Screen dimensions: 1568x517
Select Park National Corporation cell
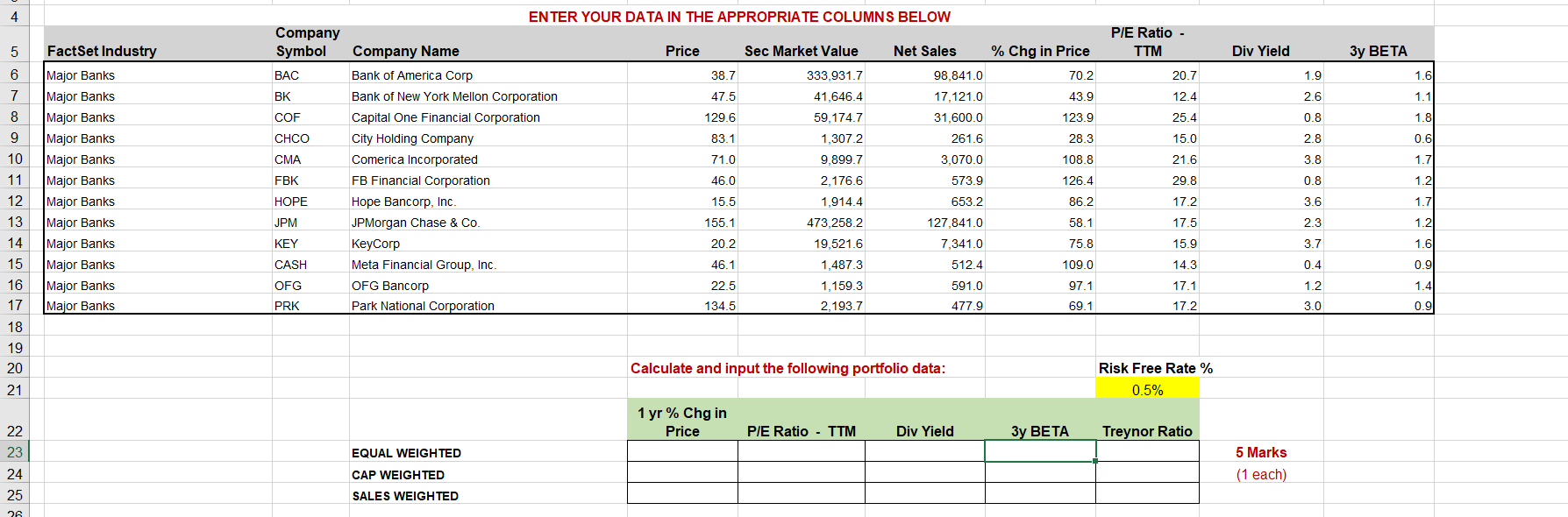(488, 305)
